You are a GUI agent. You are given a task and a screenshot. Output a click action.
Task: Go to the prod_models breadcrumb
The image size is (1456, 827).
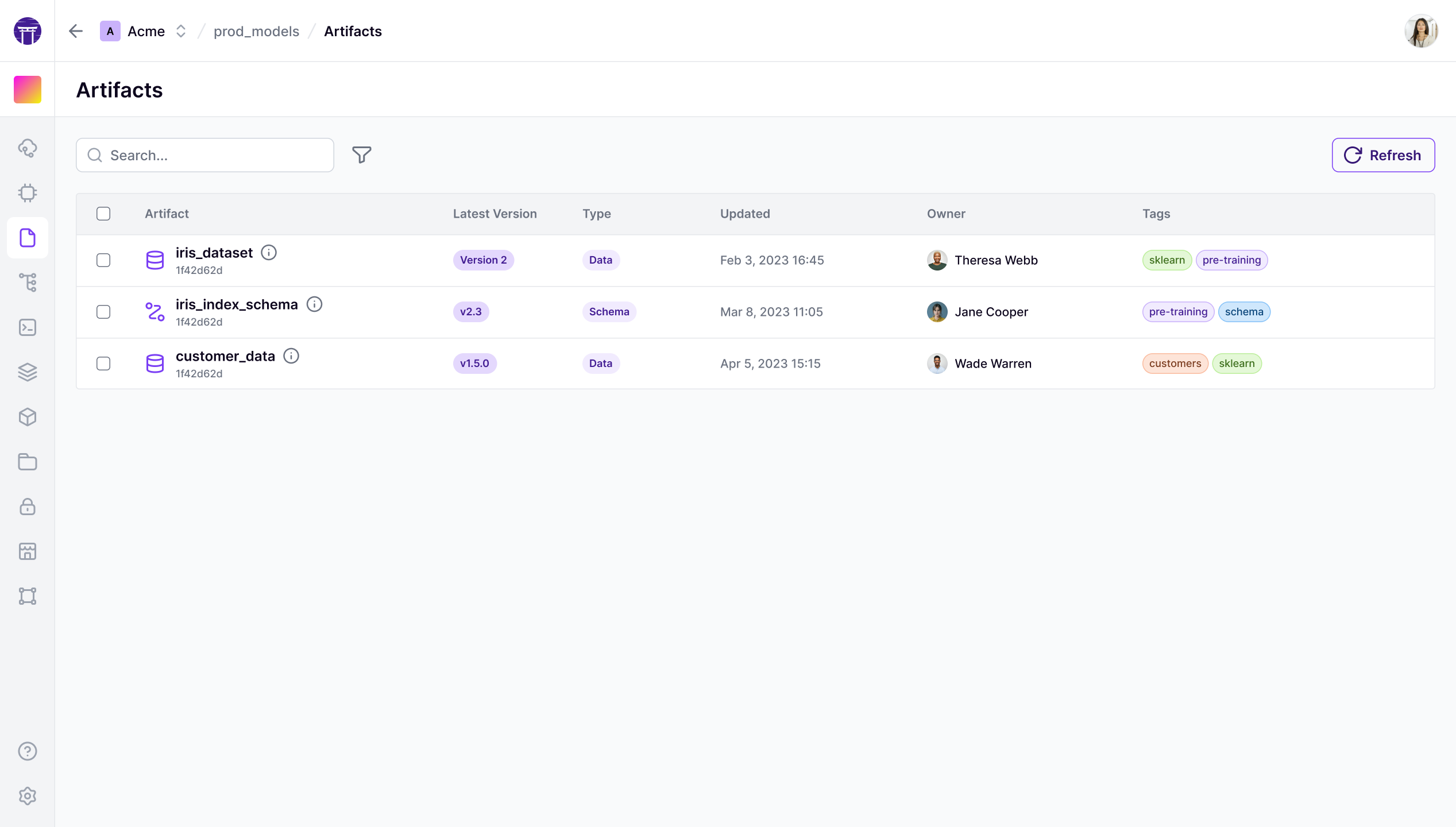pyautogui.click(x=256, y=31)
